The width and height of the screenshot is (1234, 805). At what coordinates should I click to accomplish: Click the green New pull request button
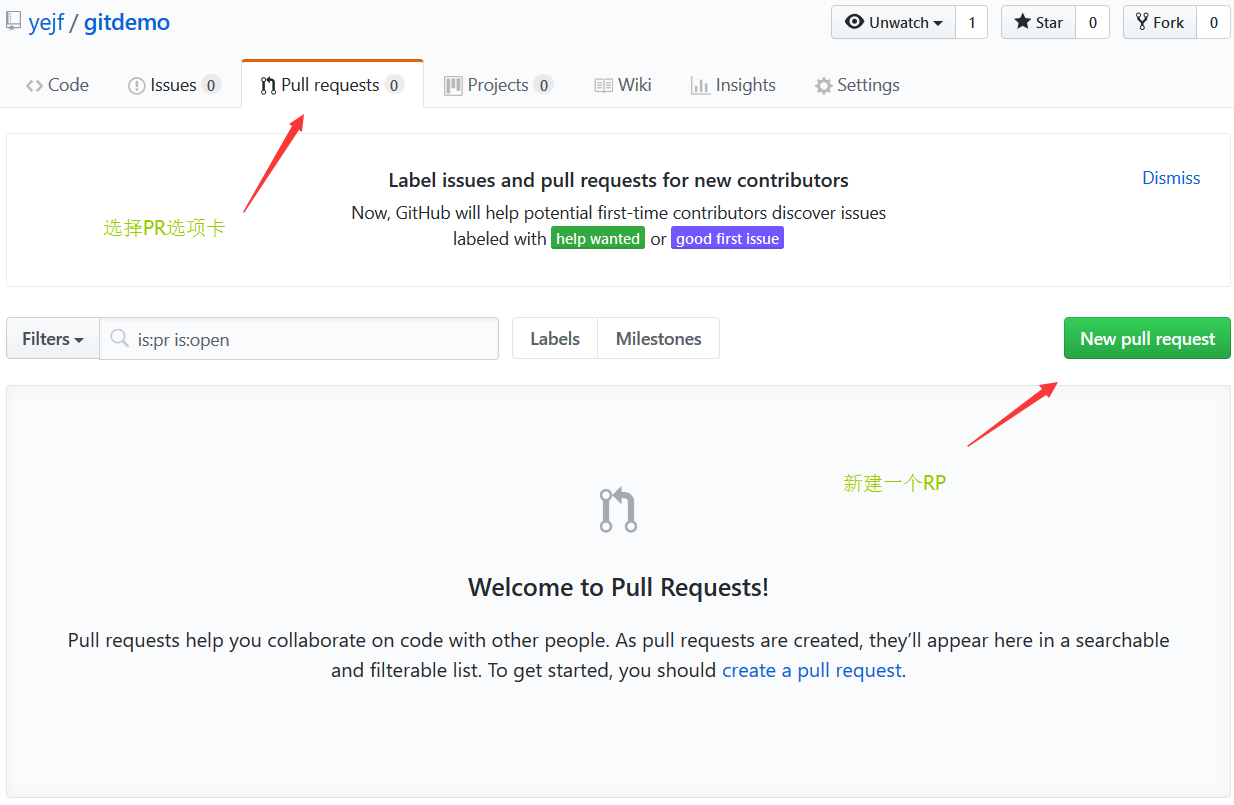[x=1147, y=339]
